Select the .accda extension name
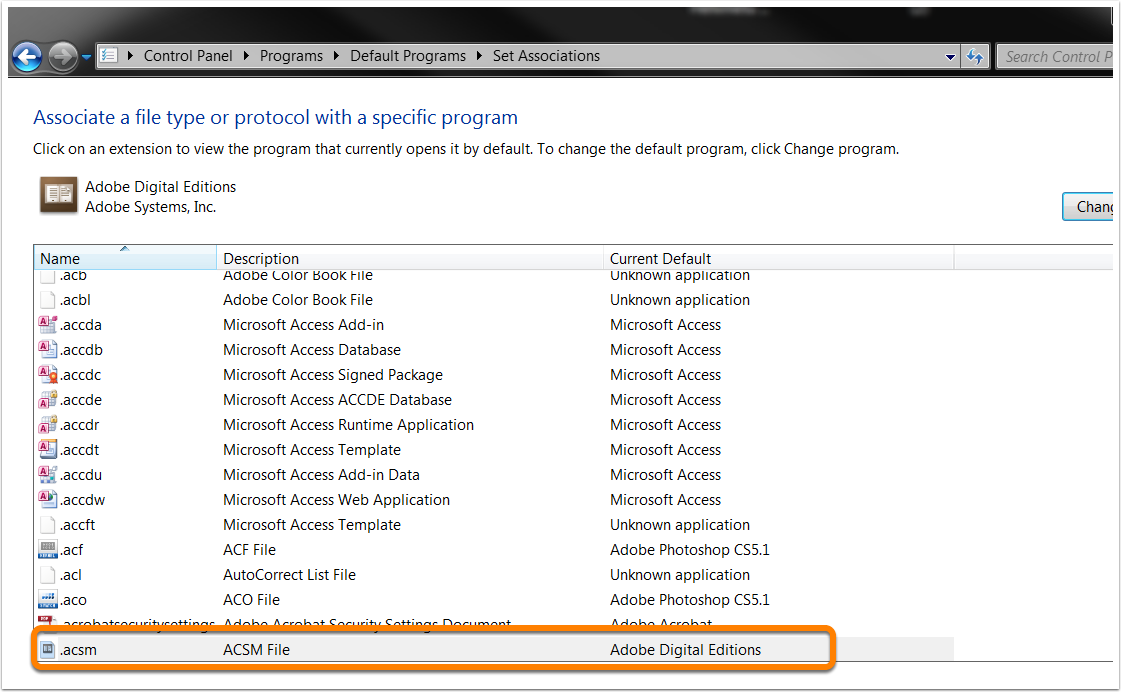The height and width of the screenshot is (692, 1121). pos(81,325)
